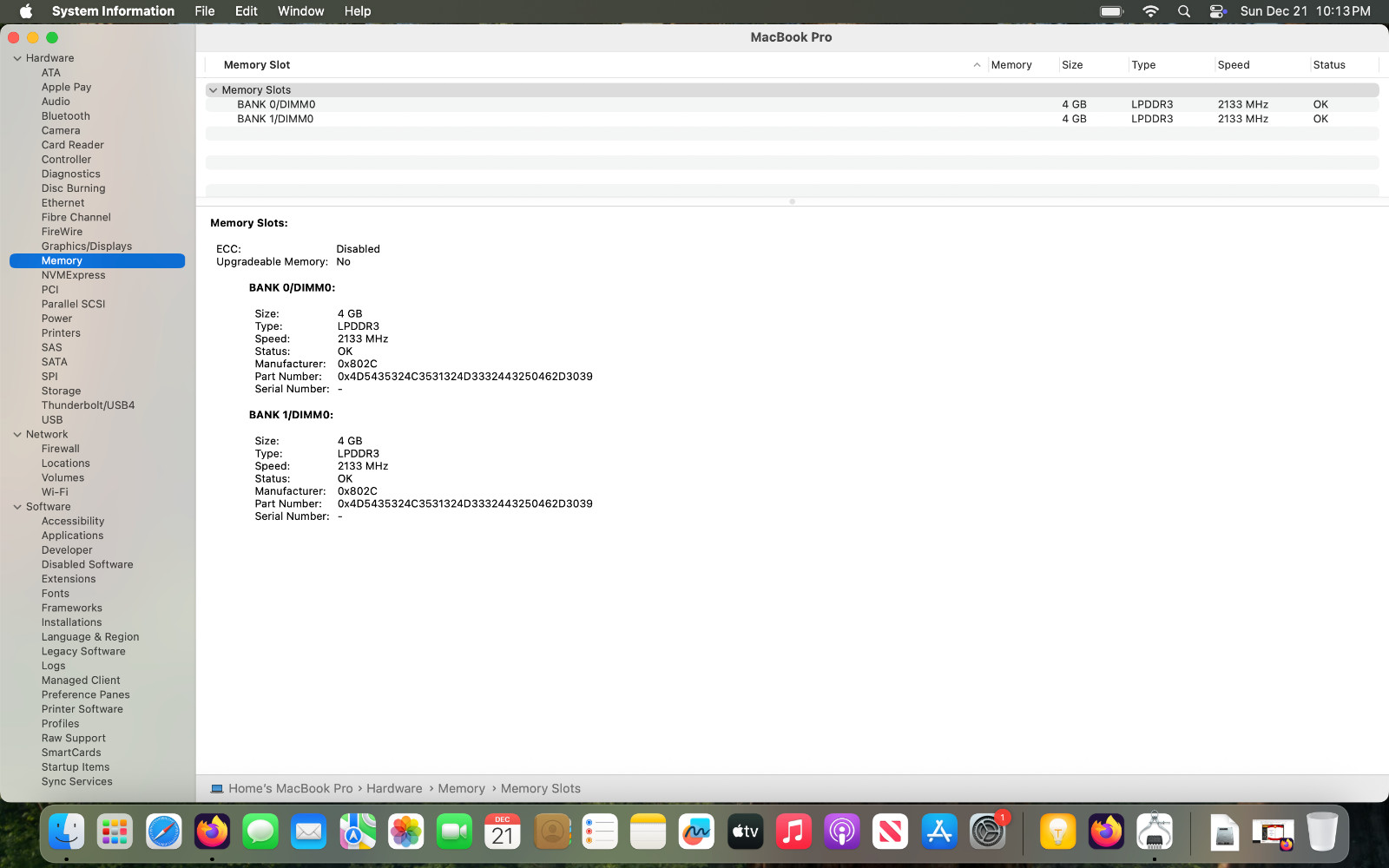The height and width of the screenshot is (868, 1389).
Task: Collapse the Network section
Action: click(x=17, y=435)
